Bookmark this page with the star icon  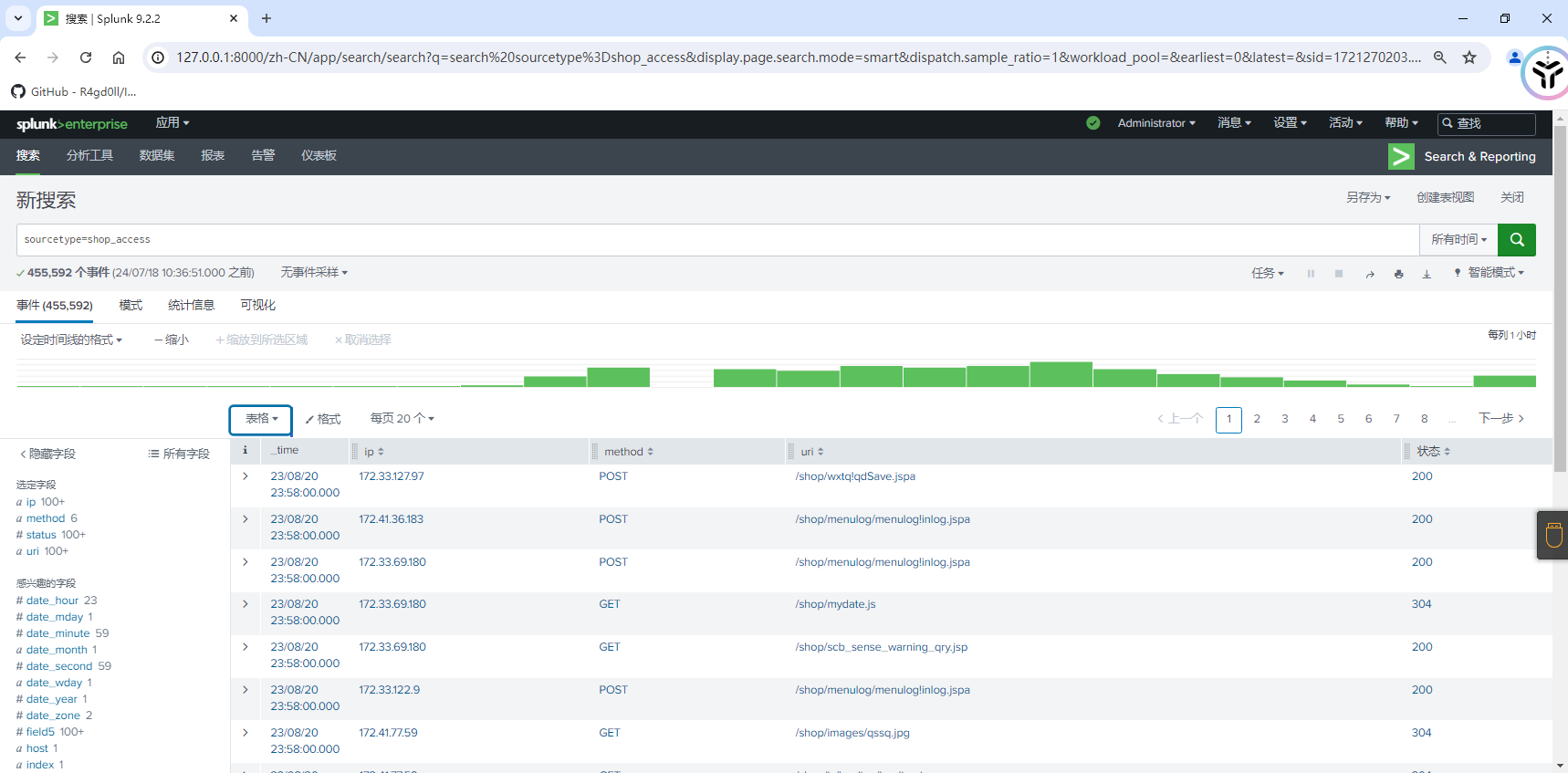tap(1469, 57)
